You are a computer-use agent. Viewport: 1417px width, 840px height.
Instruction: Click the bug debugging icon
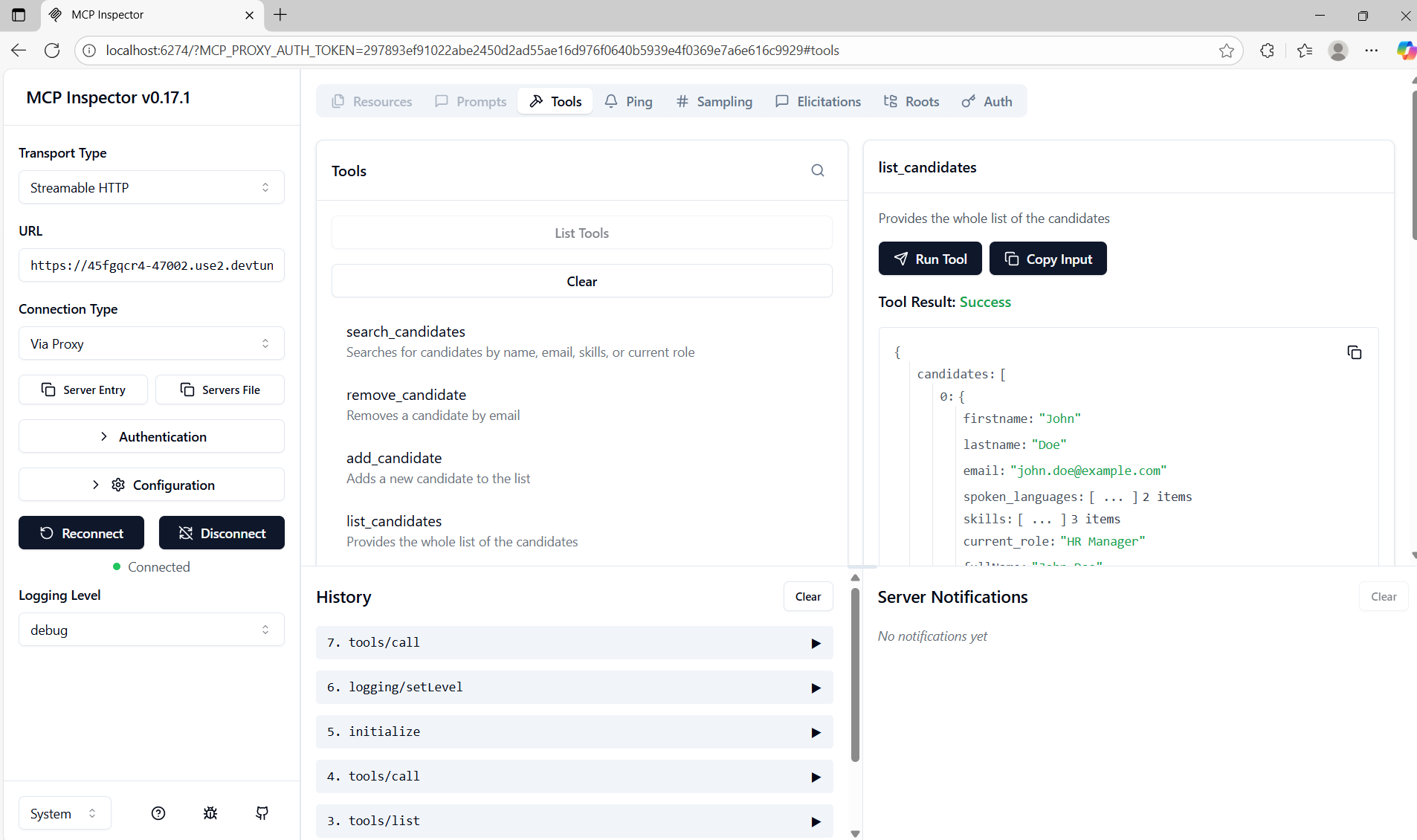210,813
